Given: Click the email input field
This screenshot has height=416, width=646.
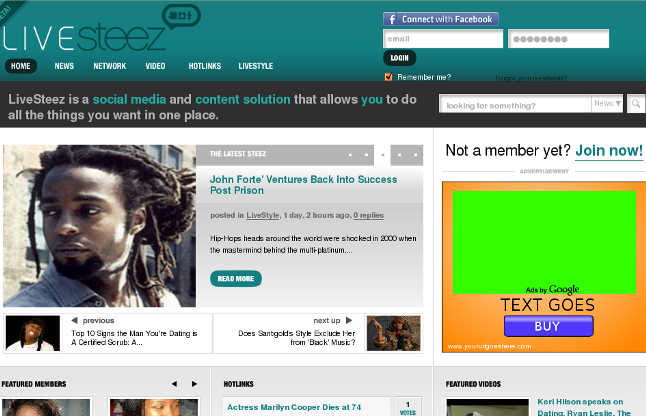Looking at the screenshot, I should coord(443,39).
